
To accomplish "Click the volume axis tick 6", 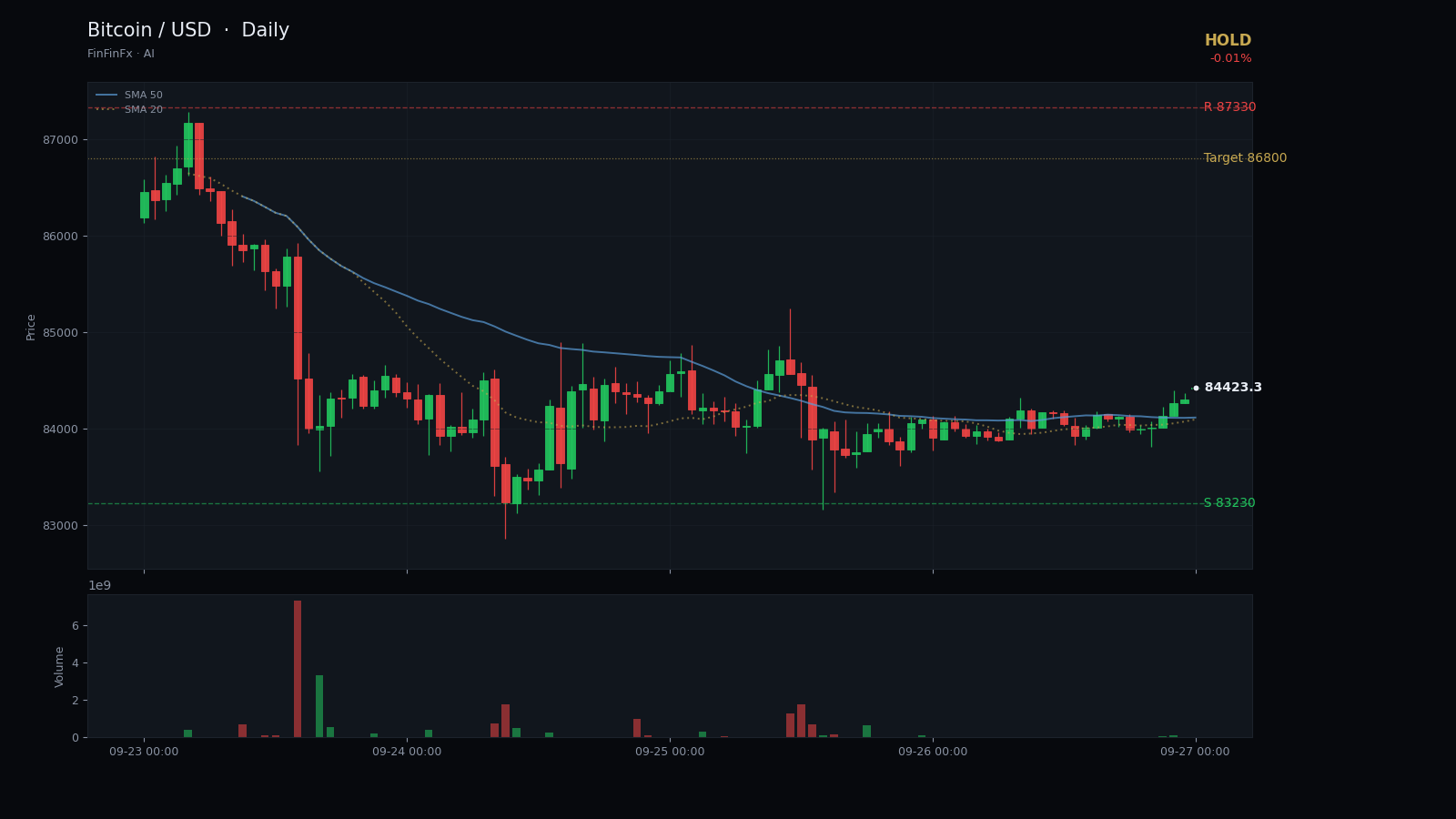I will click(x=76, y=626).
